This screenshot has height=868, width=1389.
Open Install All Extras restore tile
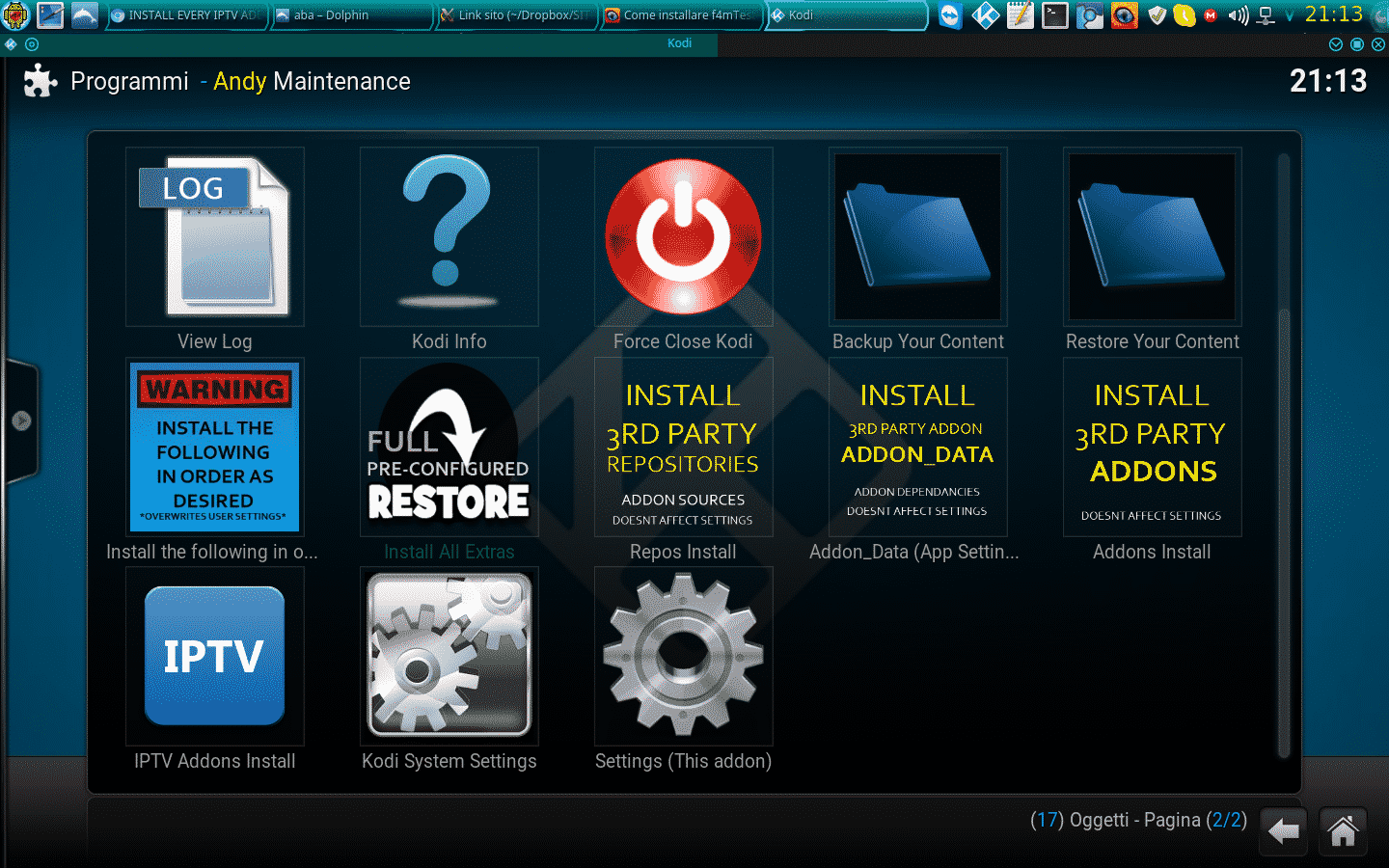[x=449, y=448]
